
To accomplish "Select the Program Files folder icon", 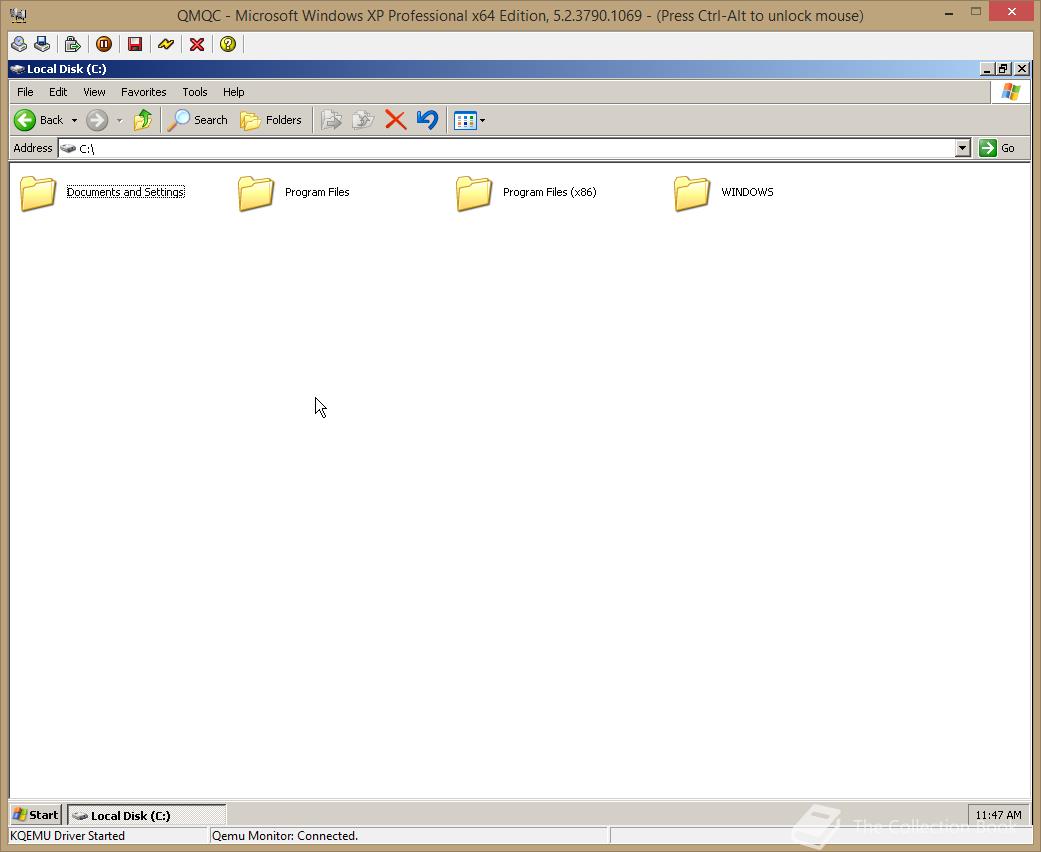I will click(x=256, y=193).
